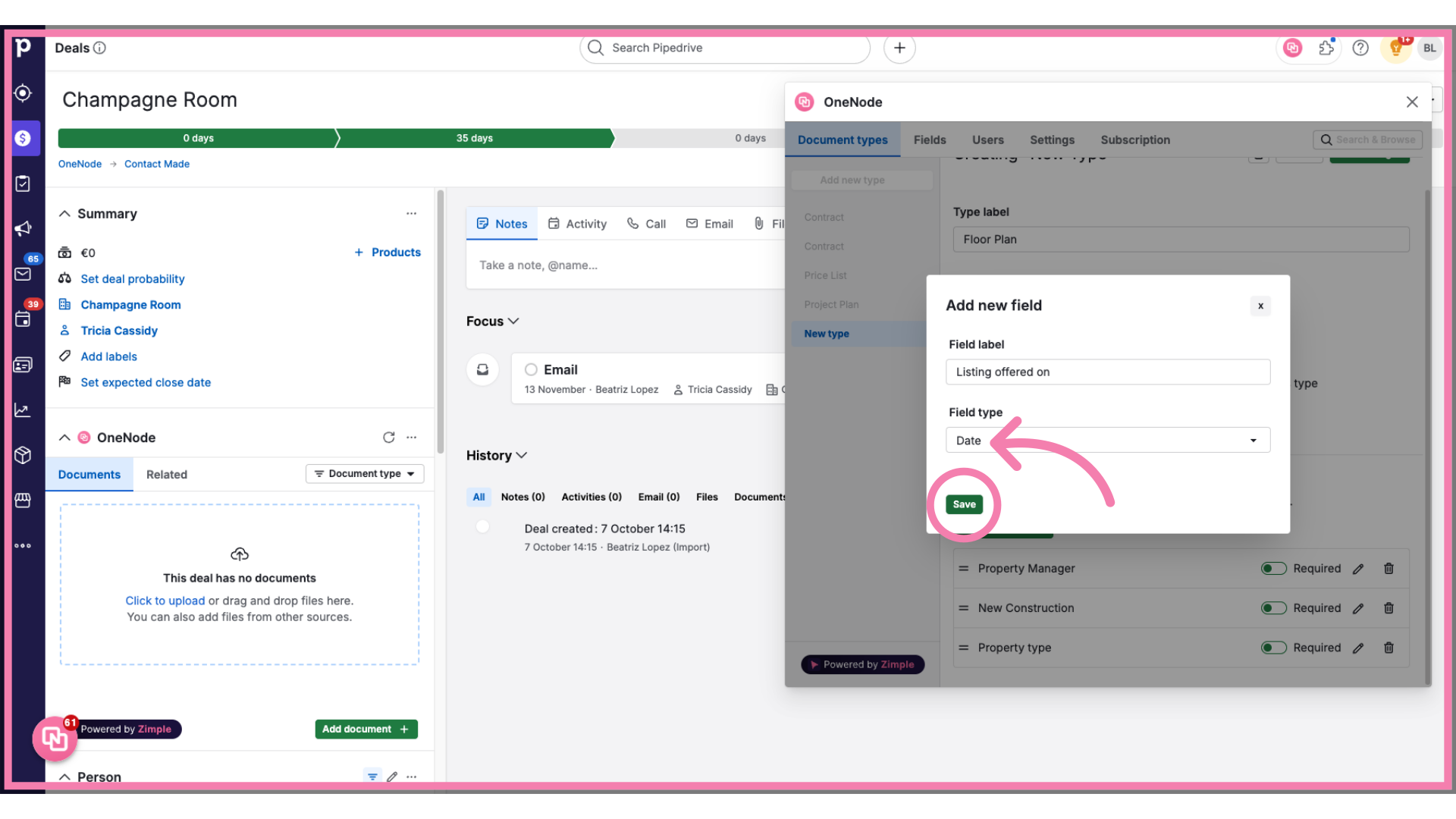1456x819 pixels.
Task: Open the Contacts card icon in sidebar
Action: [x=23, y=365]
